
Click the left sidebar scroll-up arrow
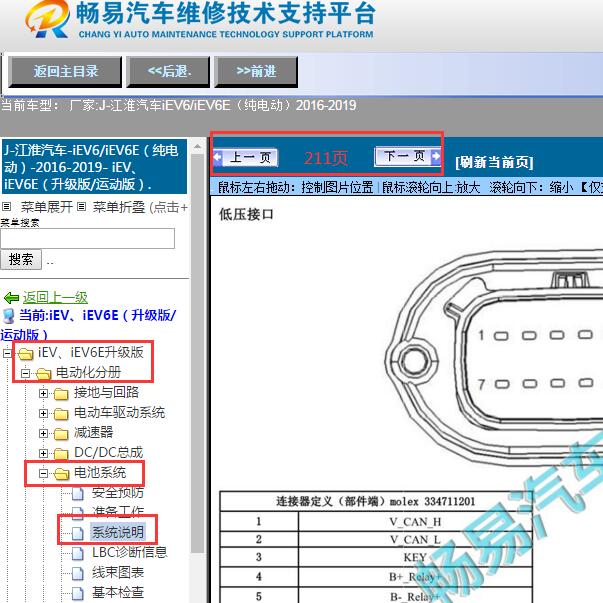pos(197,147)
